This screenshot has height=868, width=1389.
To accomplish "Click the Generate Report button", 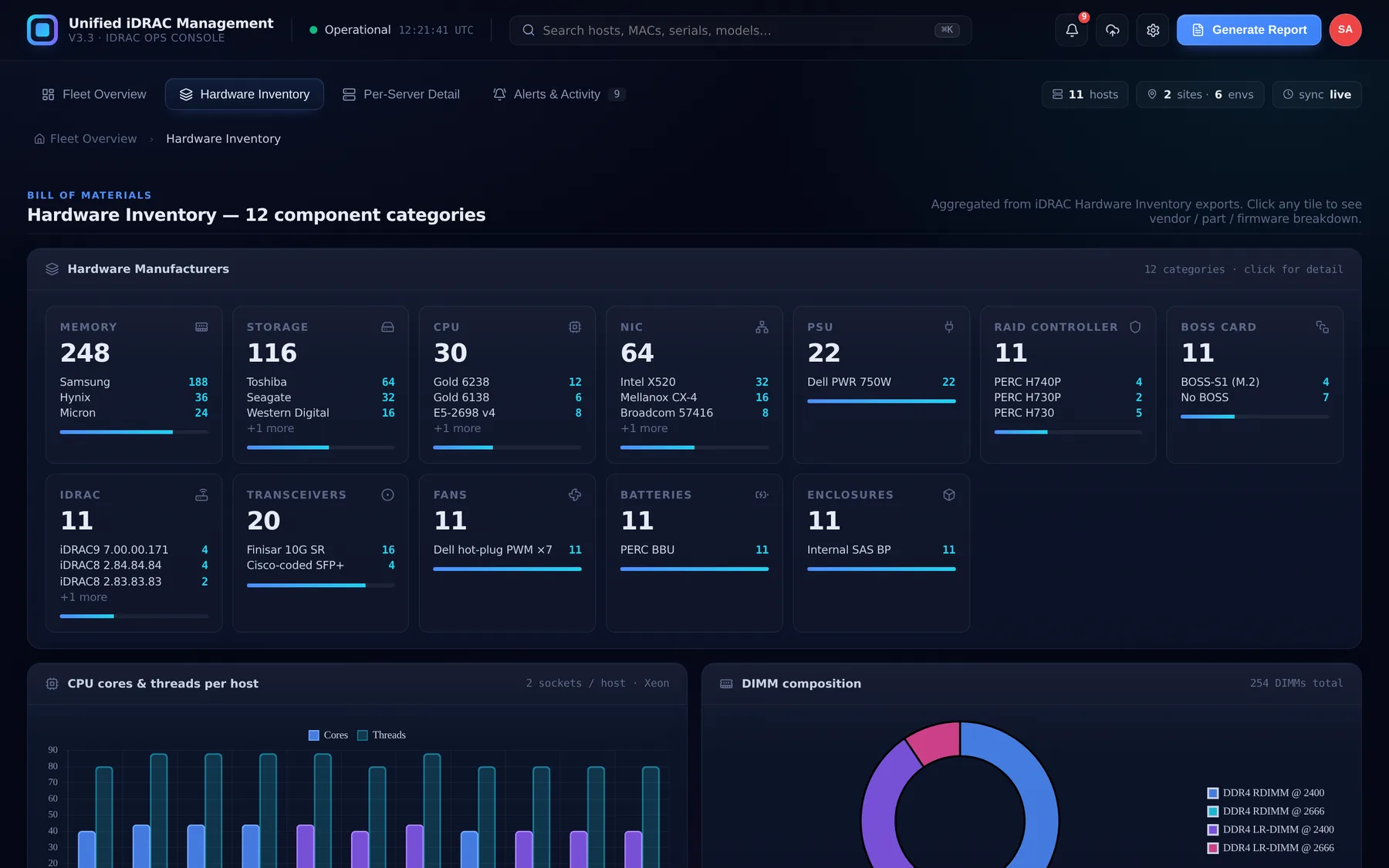I will tap(1249, 30).
